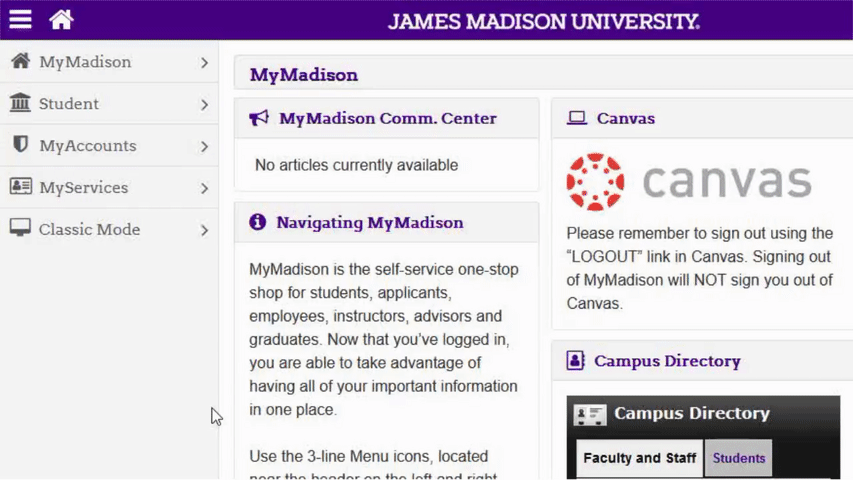
Task: Expand the MyServices chevron arrow
Action: [x=205, y=188]
